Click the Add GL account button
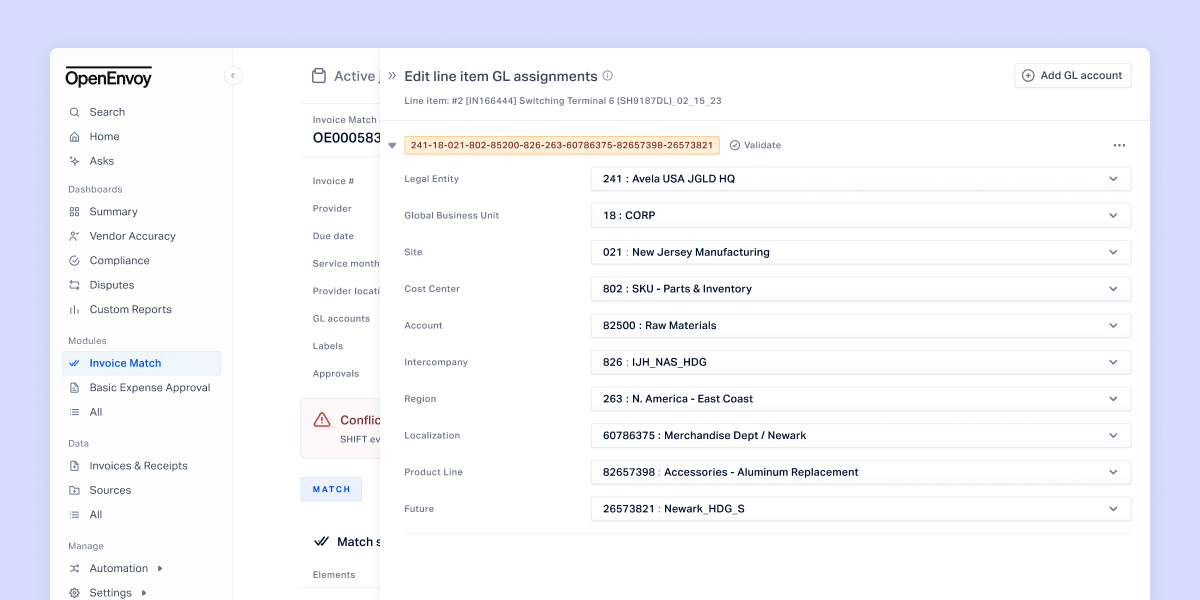The height and width of the screenshot is (600, 1200). (1073, 76)
